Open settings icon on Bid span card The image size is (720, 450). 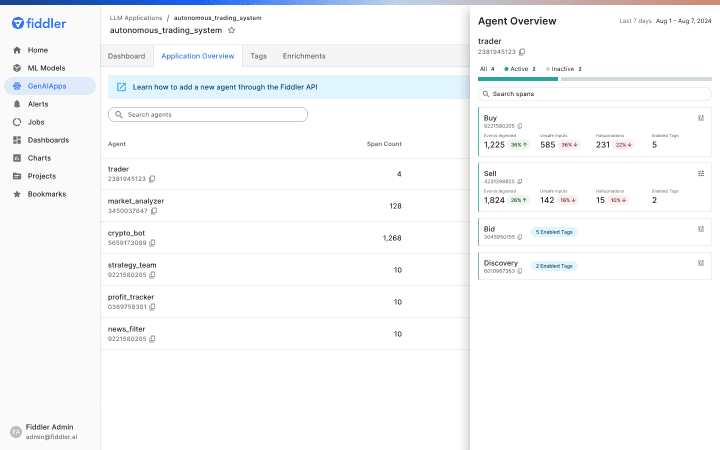[x=701, y=229]
